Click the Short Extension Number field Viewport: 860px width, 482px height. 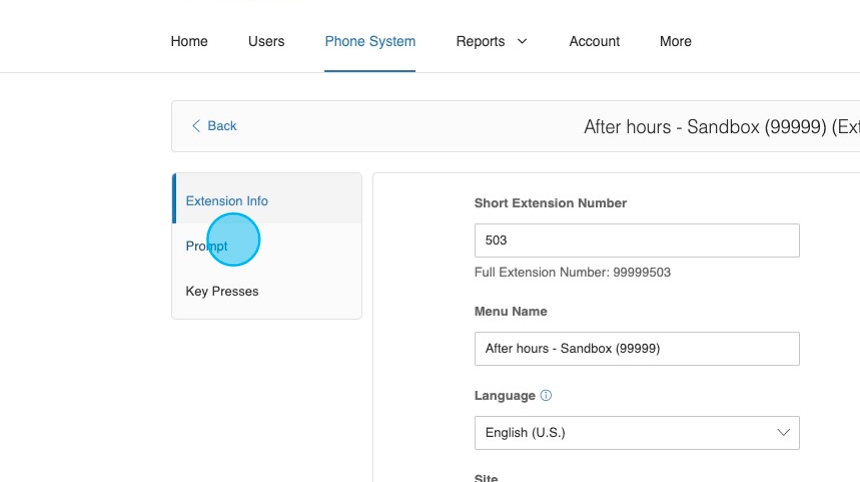click(636, 241)
